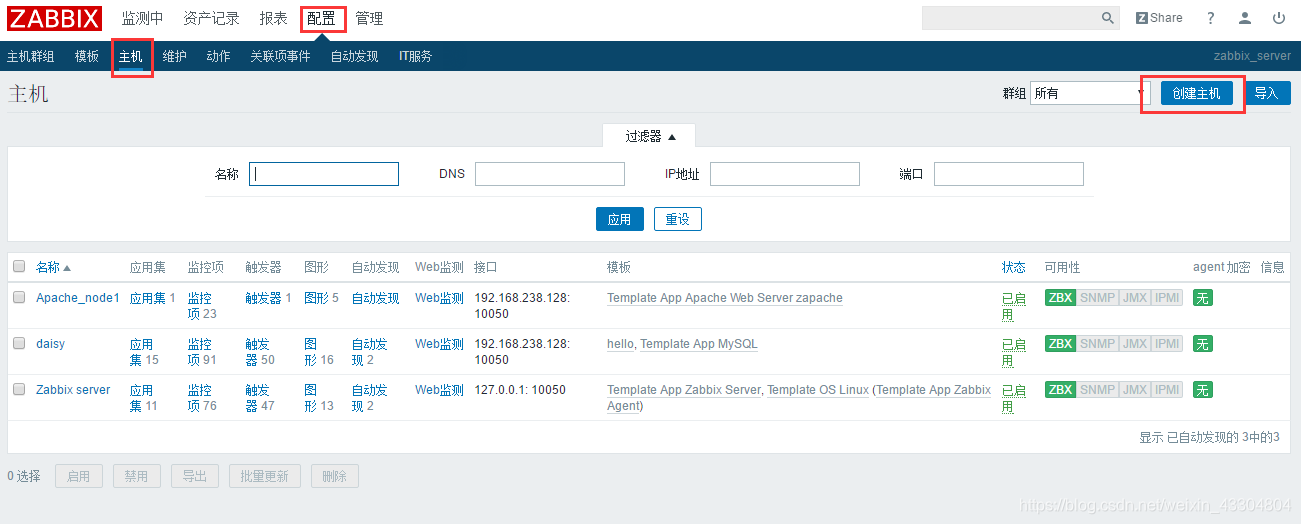The width and height of the screenshot is (1301, 524).
Task: Toggle 已启用 status for daisy
Action: point(1014,352)
